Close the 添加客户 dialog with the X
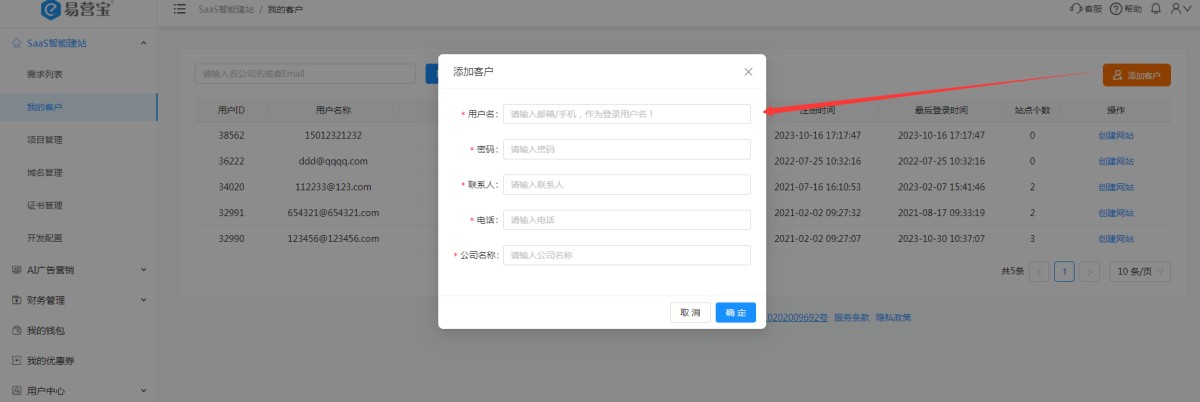 748,72
